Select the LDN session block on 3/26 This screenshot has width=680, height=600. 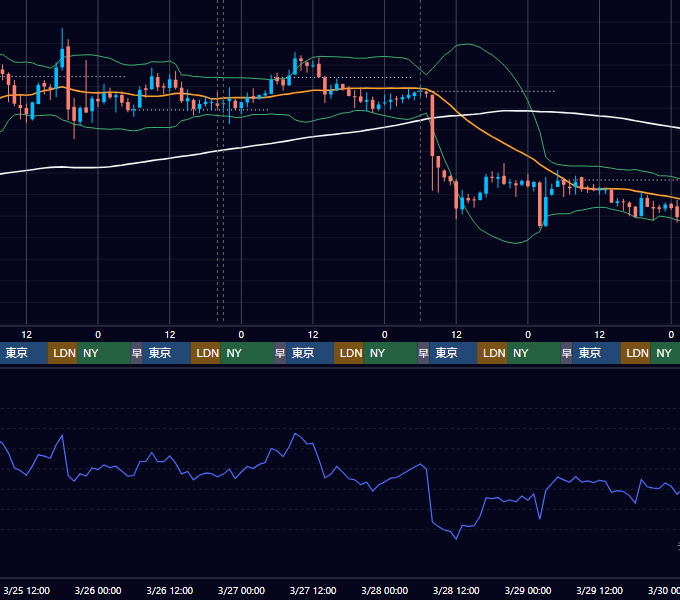206,353
